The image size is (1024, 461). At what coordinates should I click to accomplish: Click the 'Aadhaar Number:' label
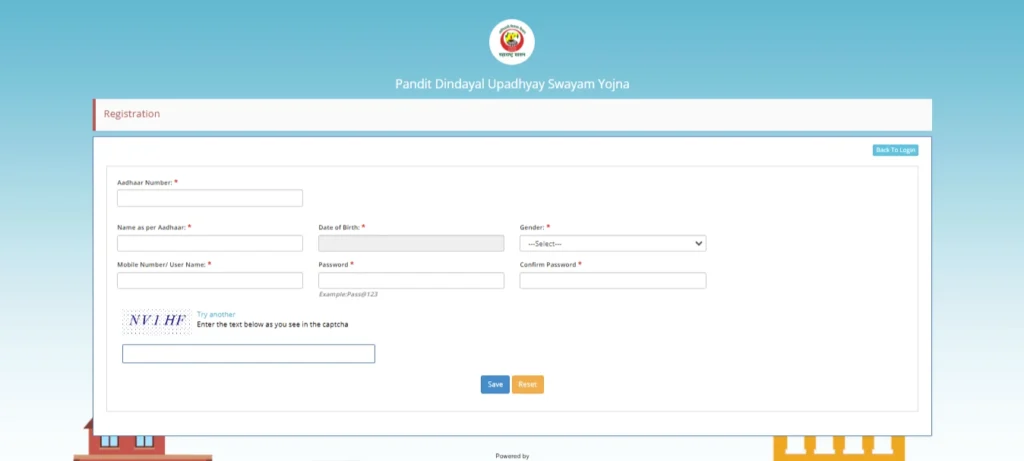pos(144,183)
